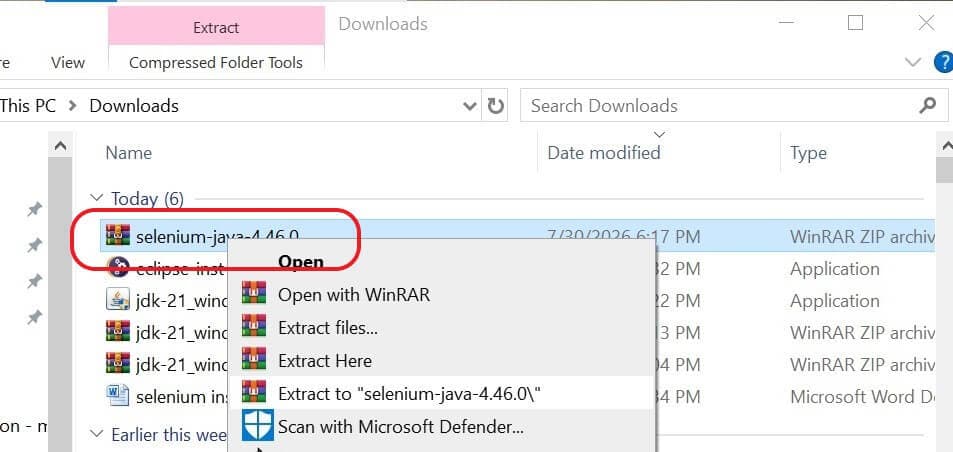Expand the ribbon with the chevron

[912, 62]
